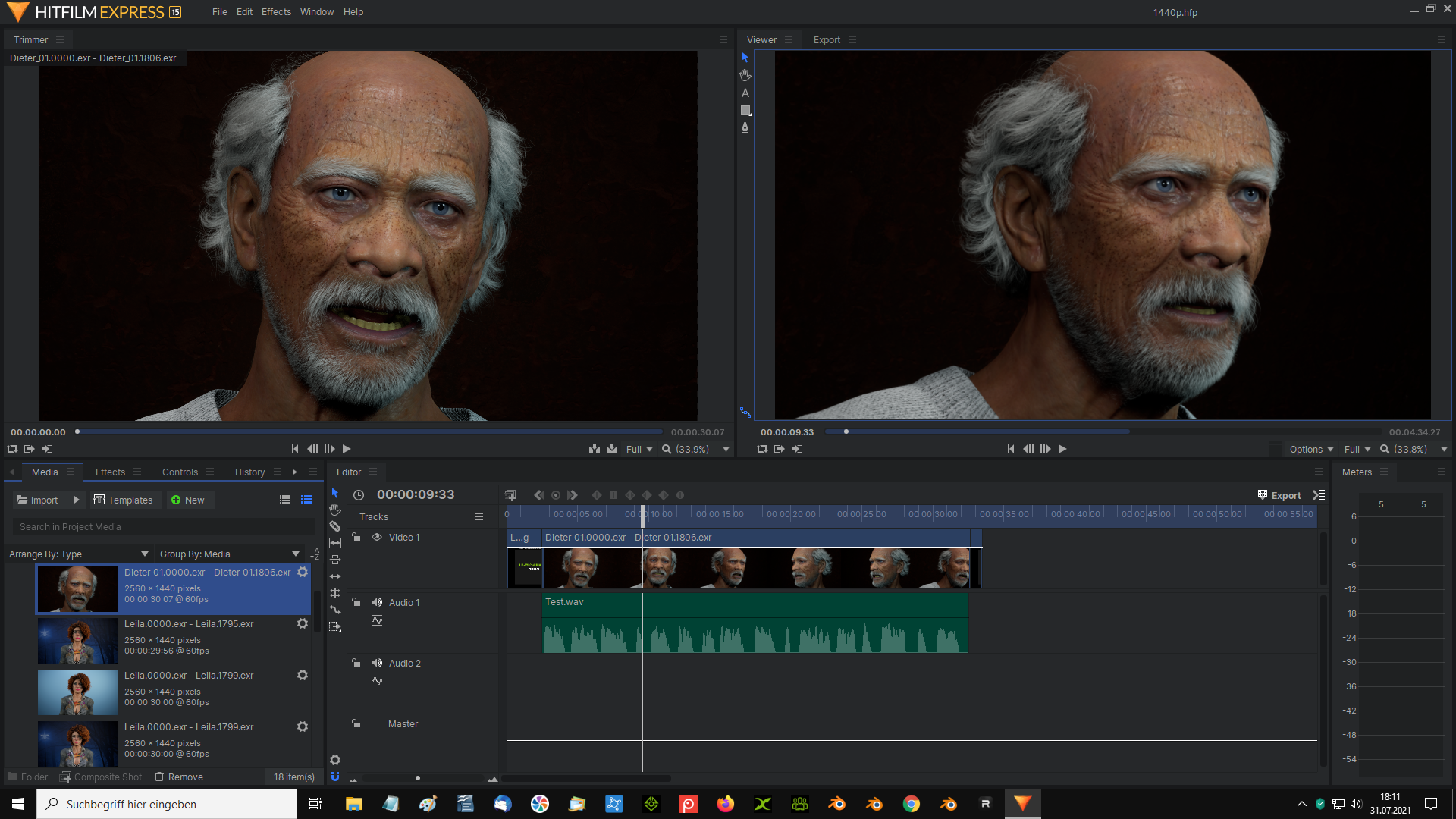Select the Slide edit tool in Editor
This screenshot has width=1456, height=819.
click(x=335, y=560)
